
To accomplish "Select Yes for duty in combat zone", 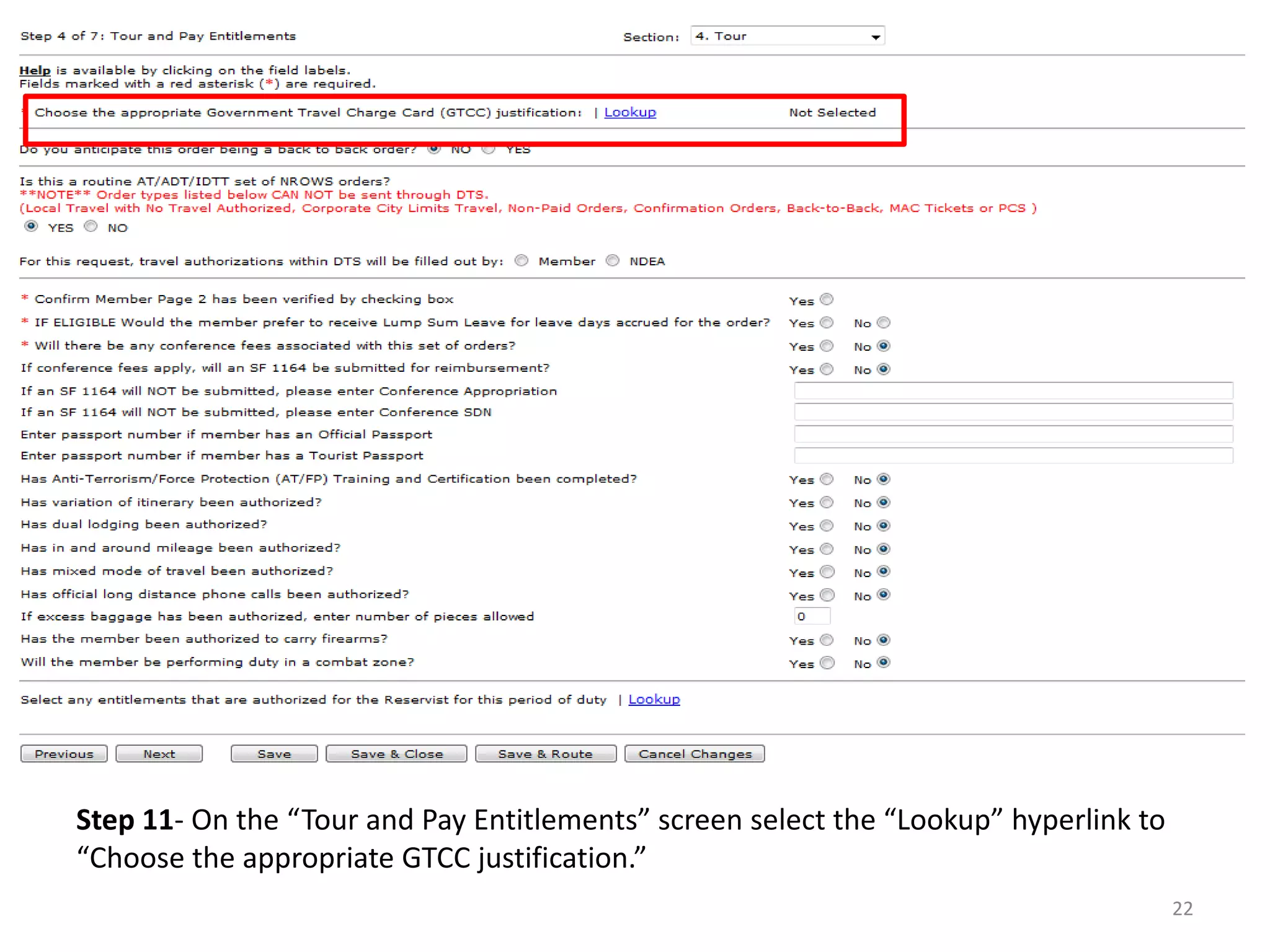I will click(x=827, y=663).
